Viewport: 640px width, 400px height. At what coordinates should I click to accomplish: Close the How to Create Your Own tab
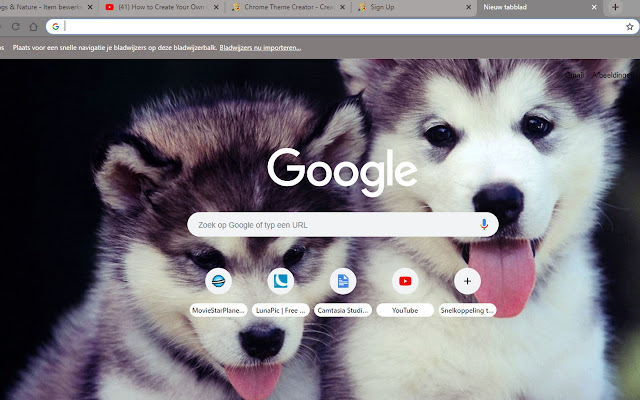[216, 7]
